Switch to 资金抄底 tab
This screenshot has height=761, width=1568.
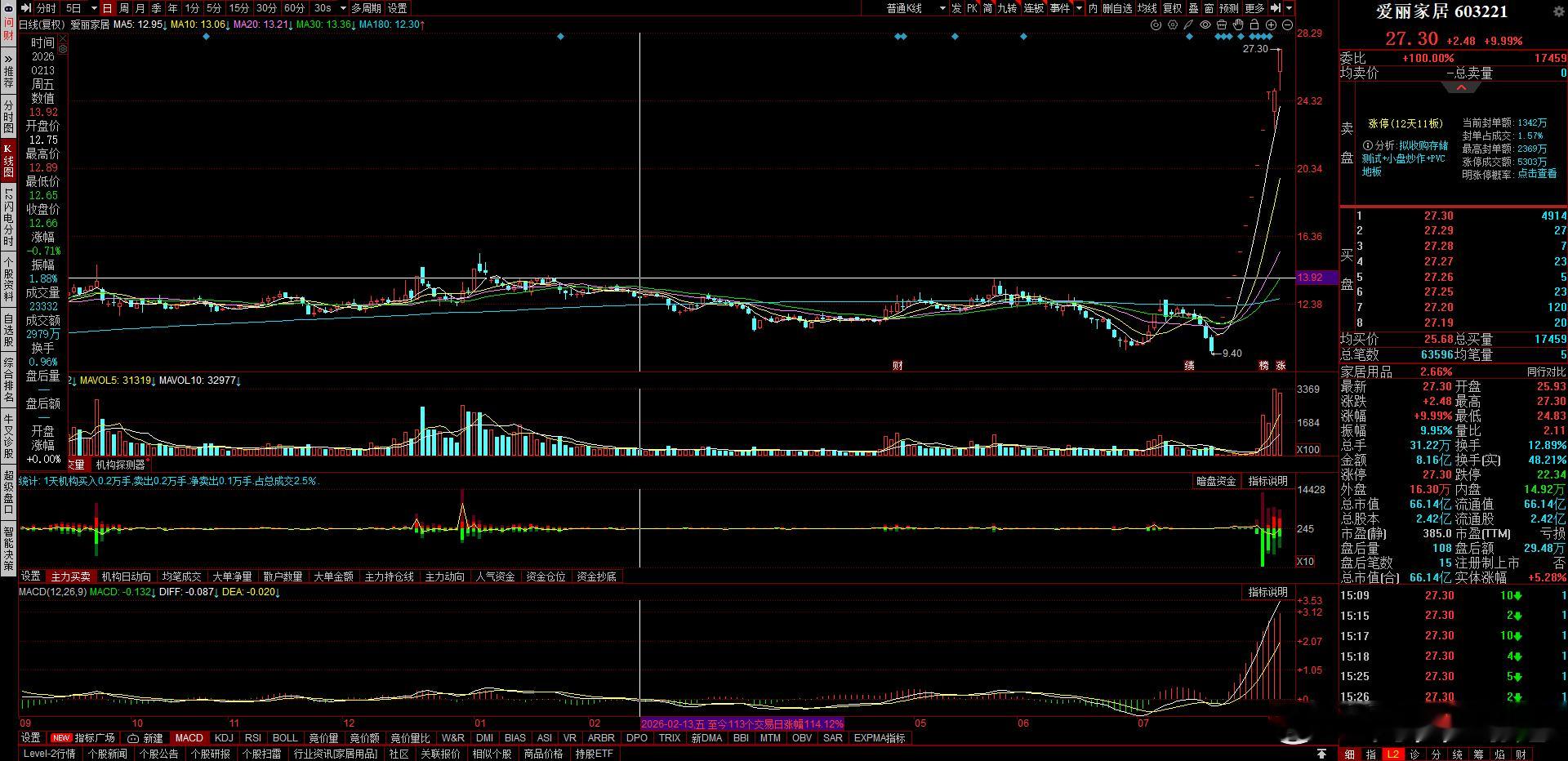[x=596, y=576]
